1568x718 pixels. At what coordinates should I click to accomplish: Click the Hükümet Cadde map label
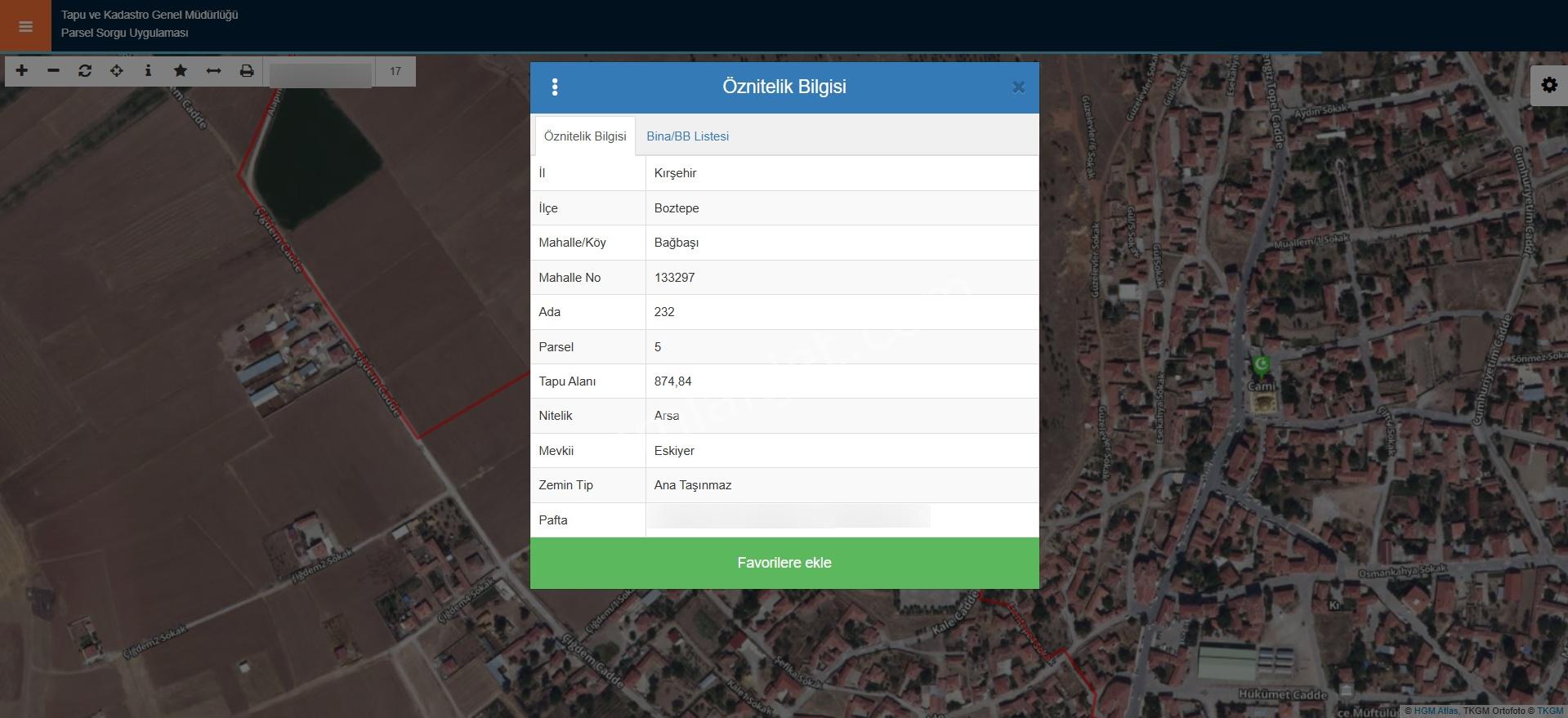point(1282,695)
